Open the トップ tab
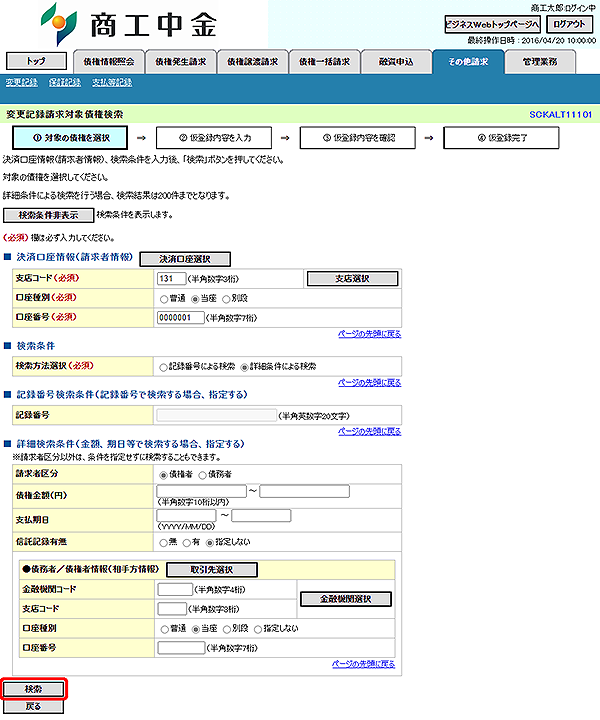Image resolution: width=600 pixels, height=720 pixels. 36,61
